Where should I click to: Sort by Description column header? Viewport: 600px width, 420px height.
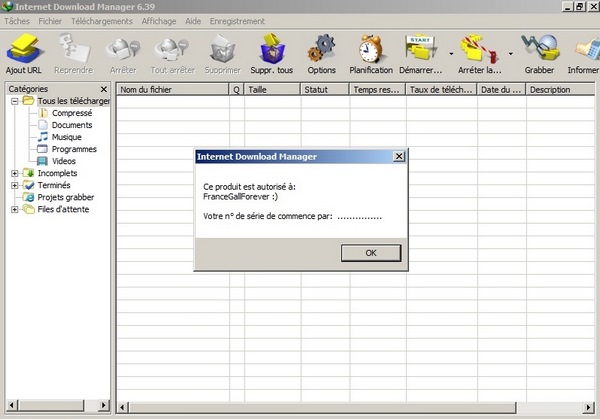(x=561, y=90)
